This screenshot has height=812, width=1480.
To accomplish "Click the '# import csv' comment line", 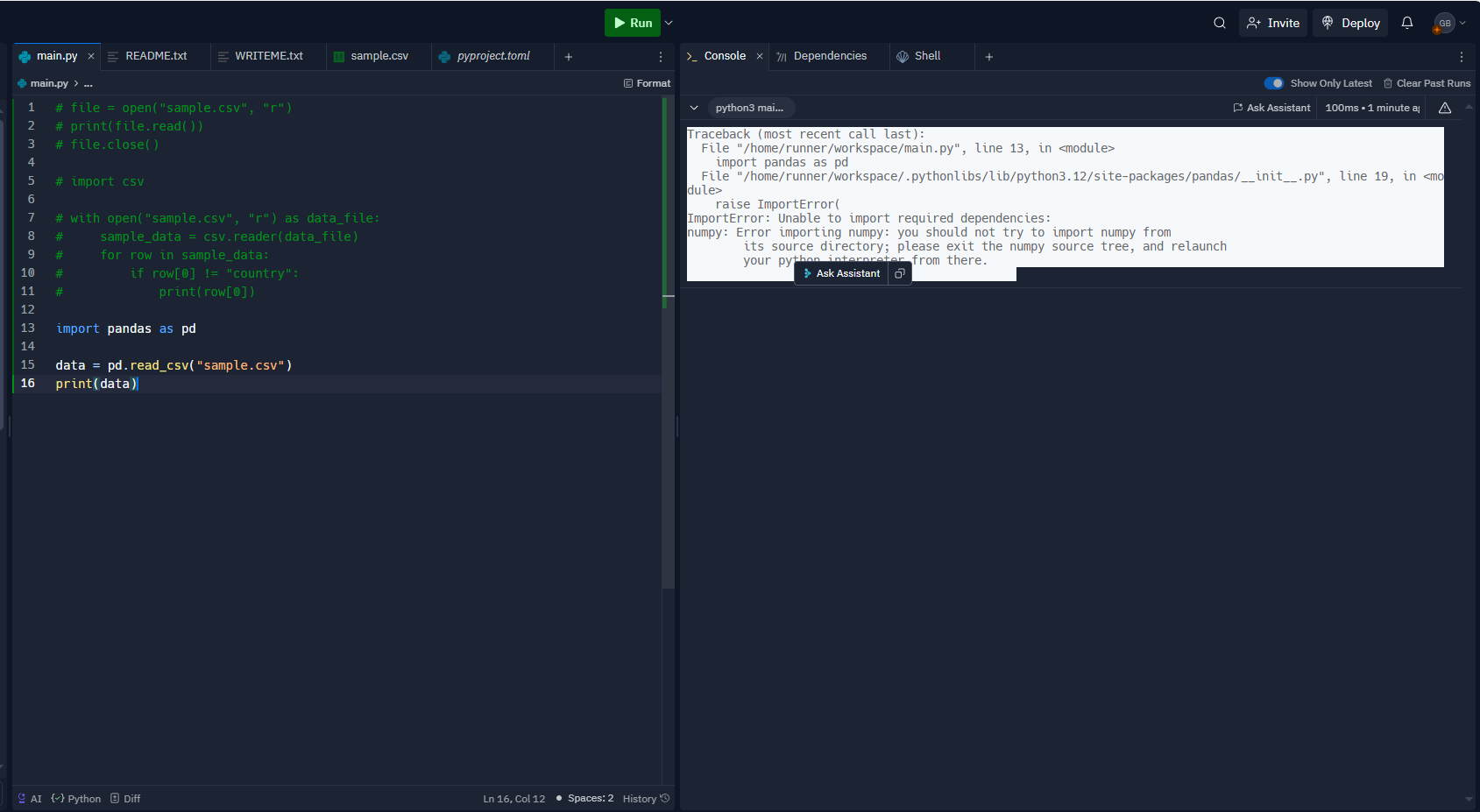I will coord(100,181).
